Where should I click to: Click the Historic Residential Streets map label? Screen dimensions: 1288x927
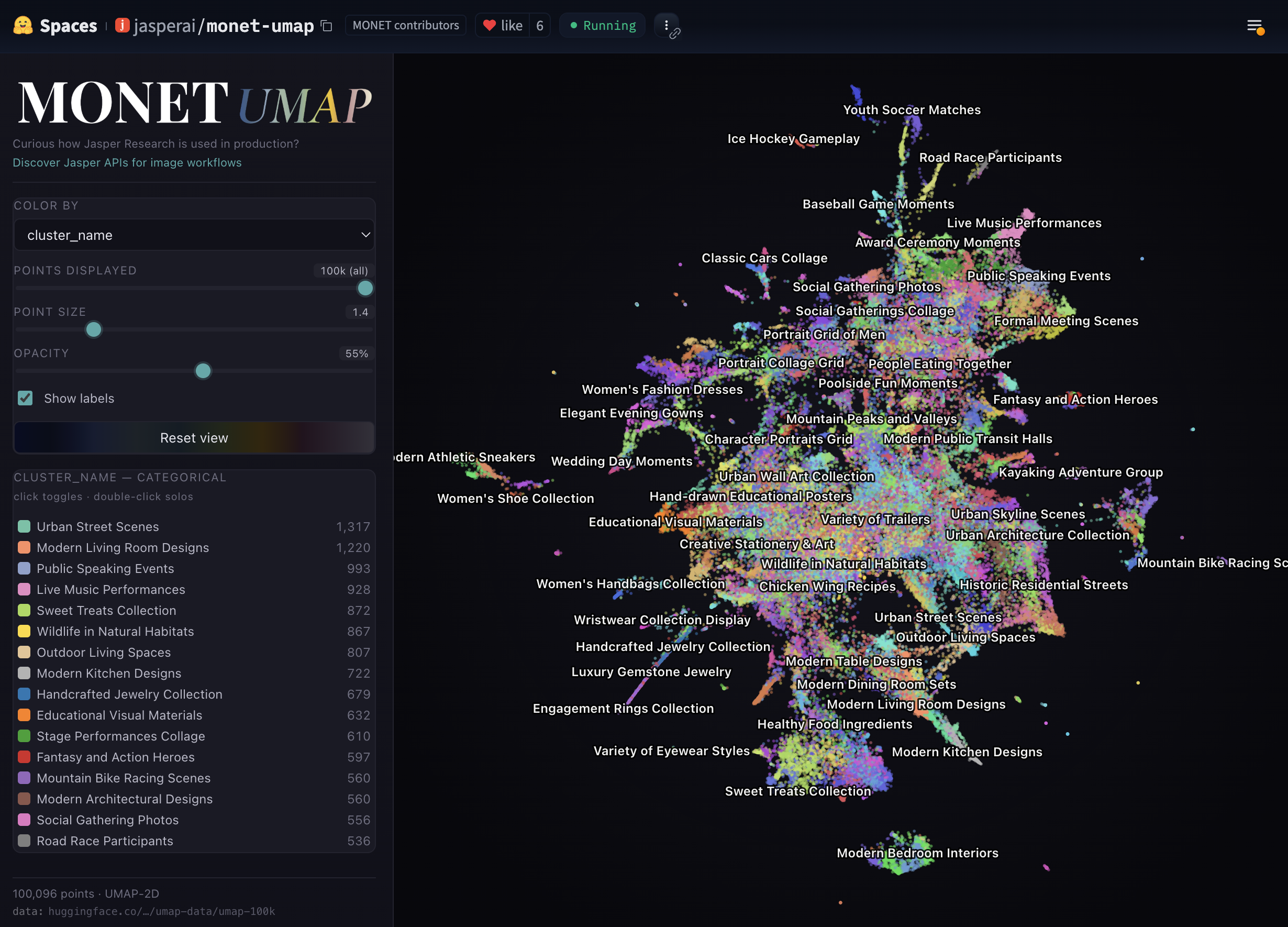click(x=1043, y=584)
